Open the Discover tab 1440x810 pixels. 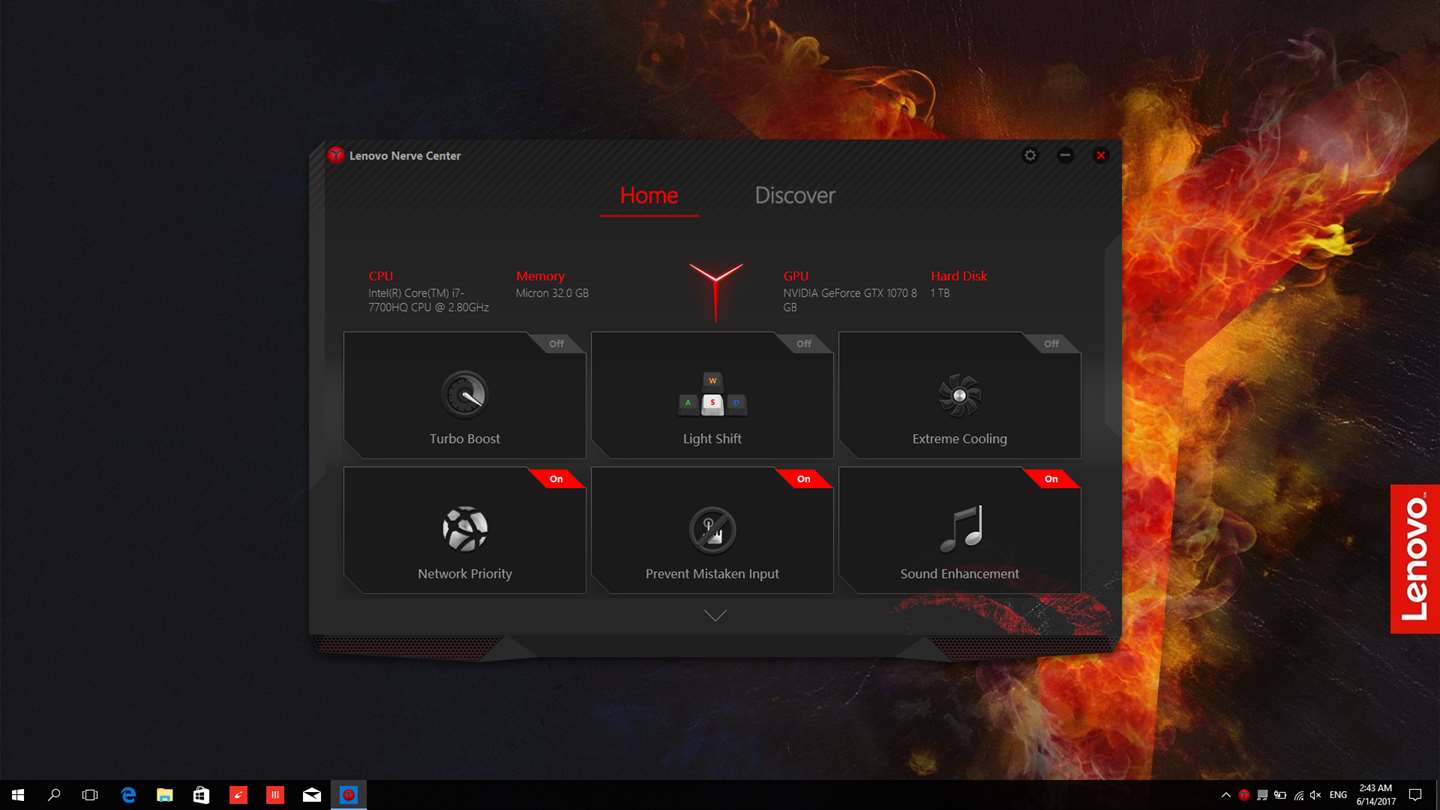[x=795, y=195]
